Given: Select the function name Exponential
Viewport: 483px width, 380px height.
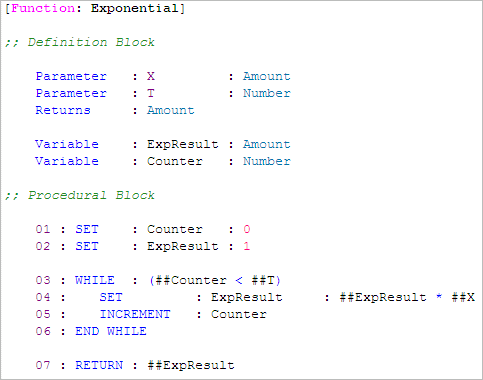Looking at the screenshot, I should [x=135, y=9].
